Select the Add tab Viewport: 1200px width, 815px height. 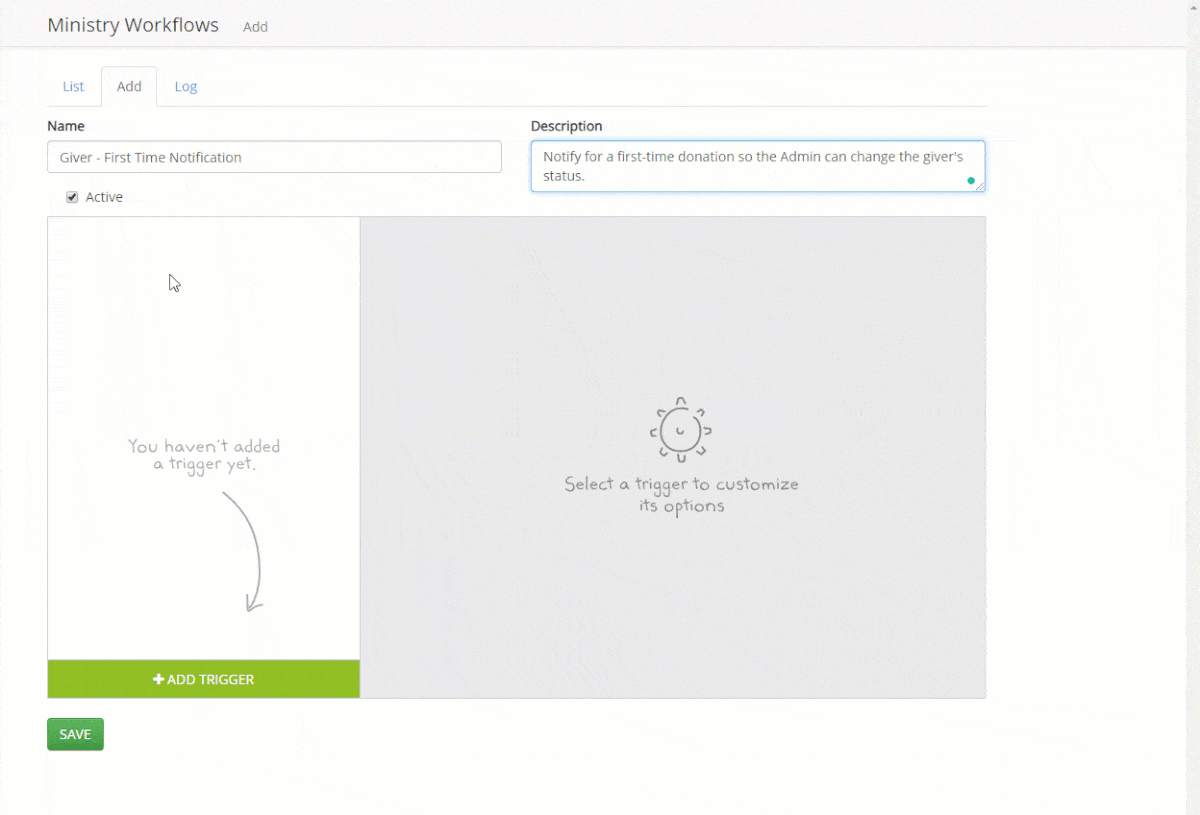[129, 86]
